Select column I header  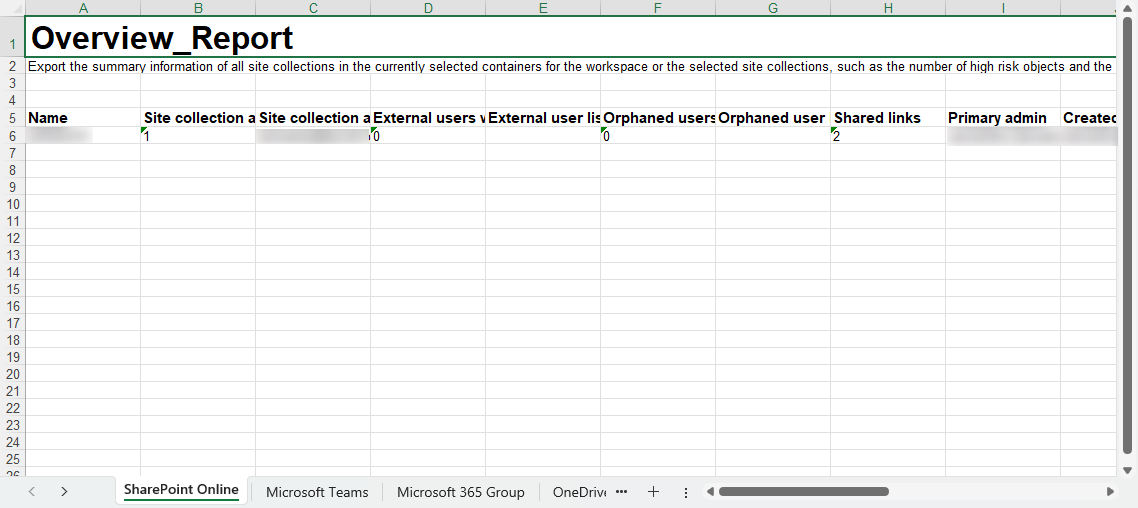[x=1003, y=8]
